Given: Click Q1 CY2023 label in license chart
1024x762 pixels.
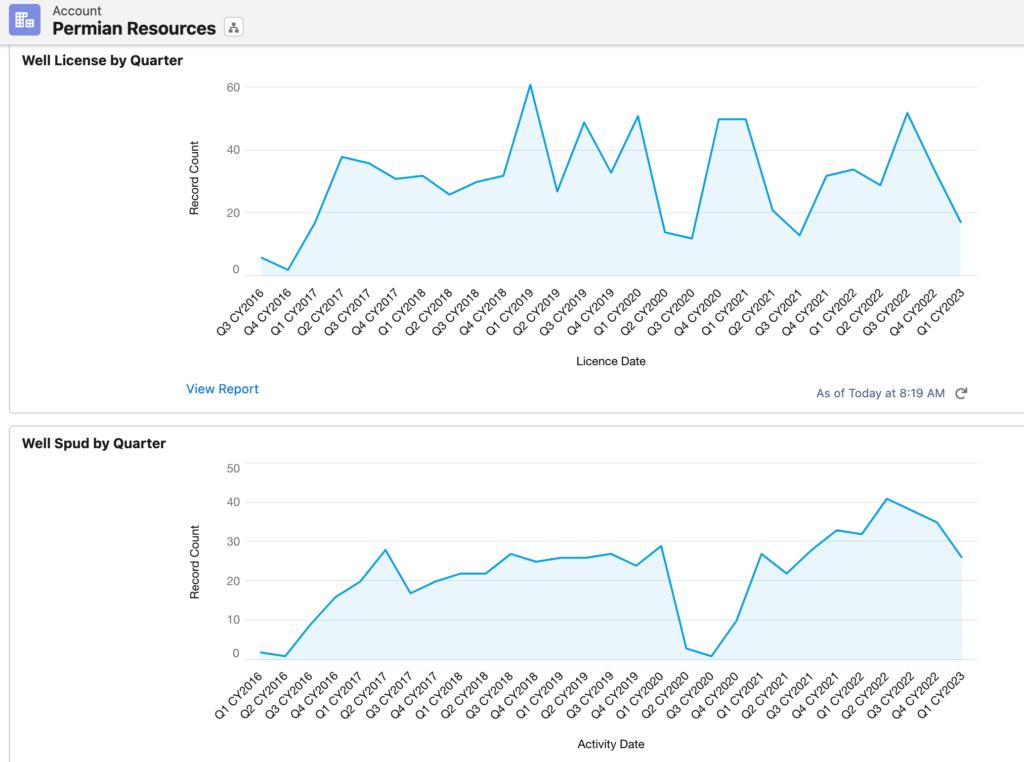Looking at the screenshot, I should pos(940,312).
